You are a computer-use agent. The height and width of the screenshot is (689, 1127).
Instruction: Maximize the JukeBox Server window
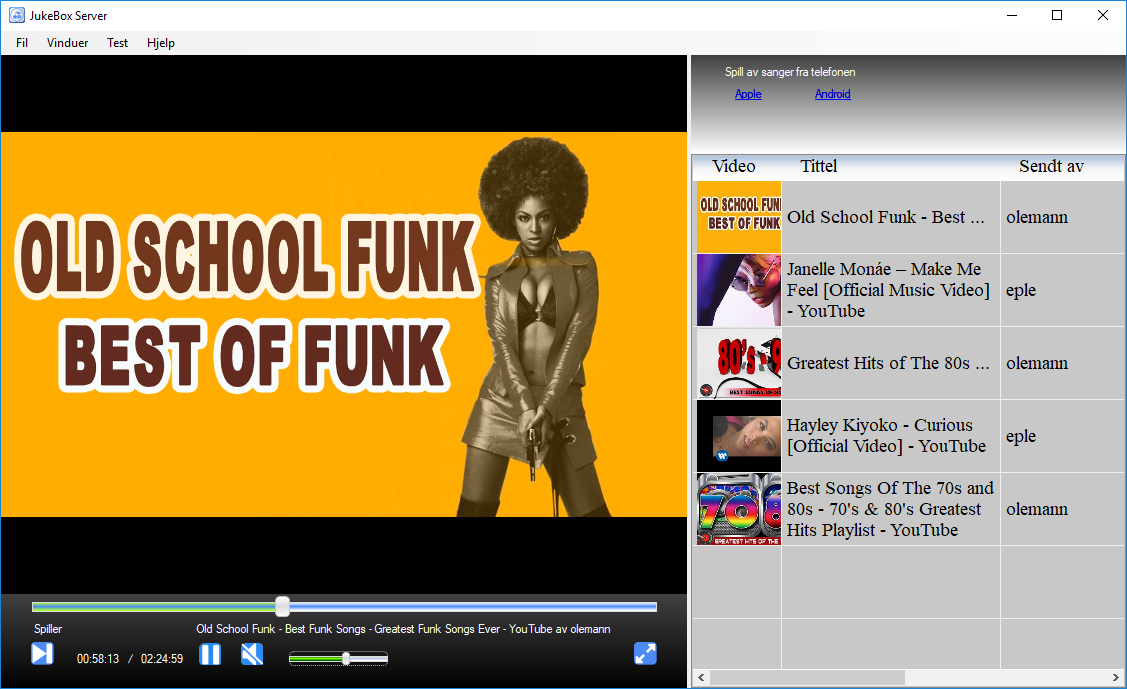click(1057, 15)
